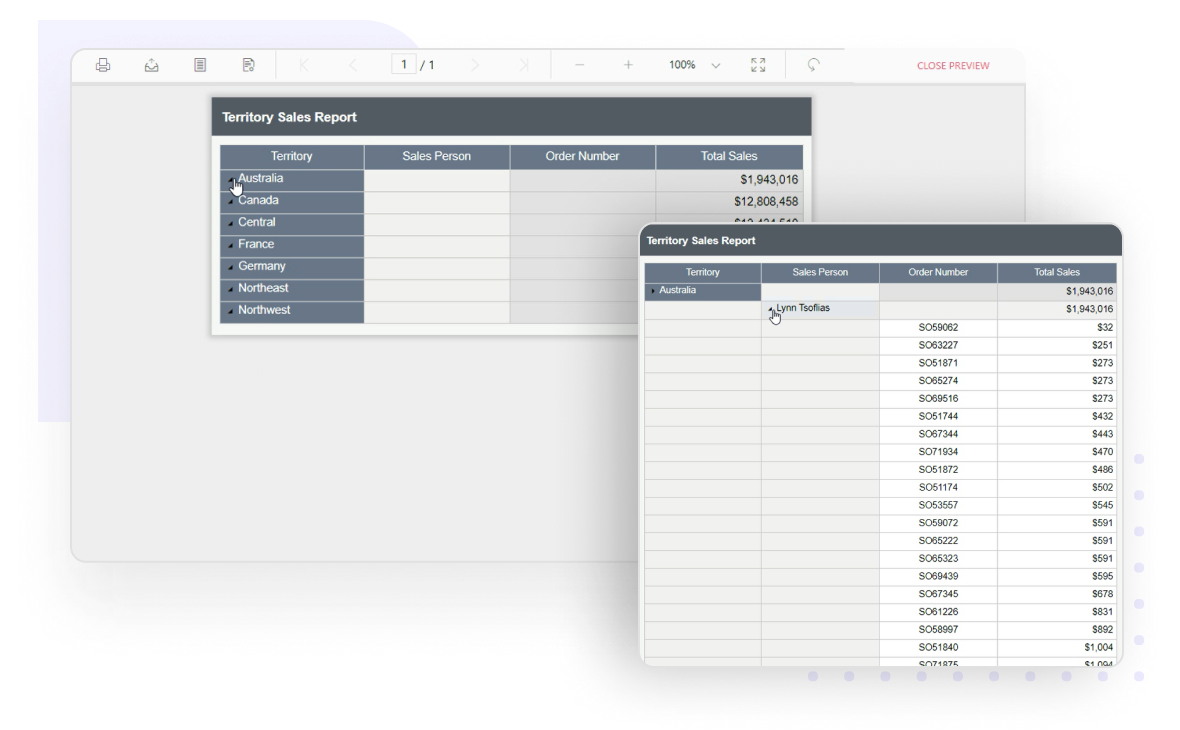Refresh the report preview
Screen dimensions: 1180x730
tap(814, 65)
